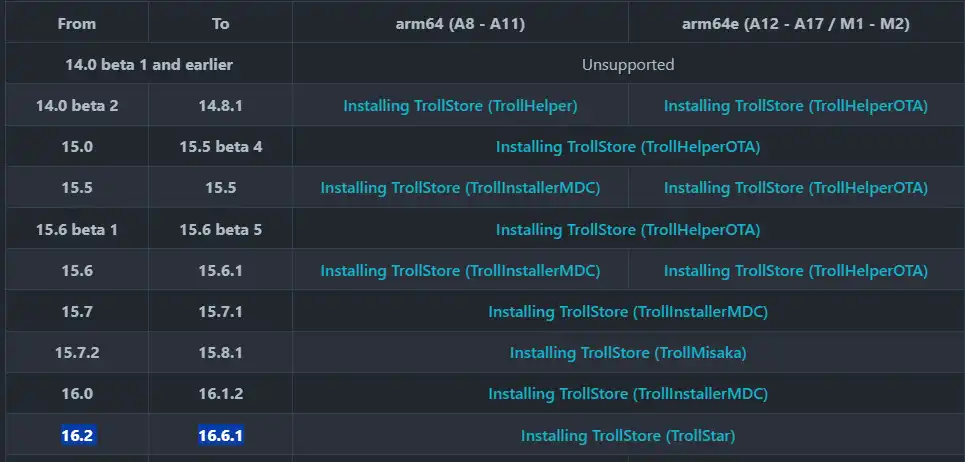
Task: Open TrollHelperOTA link for 15.0 to 15.5 beta 4
Action: click(x=628, y=147)
